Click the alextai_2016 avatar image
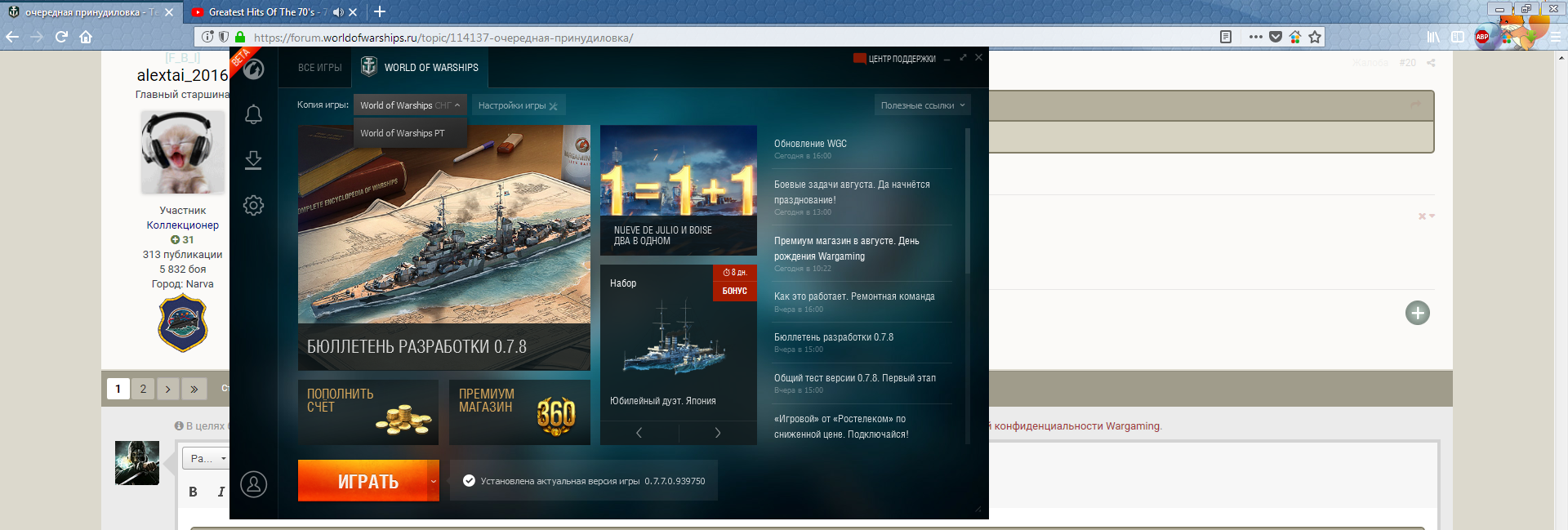Image resolution: width=1568 pixels, height=530 pixels. [182, 153]
